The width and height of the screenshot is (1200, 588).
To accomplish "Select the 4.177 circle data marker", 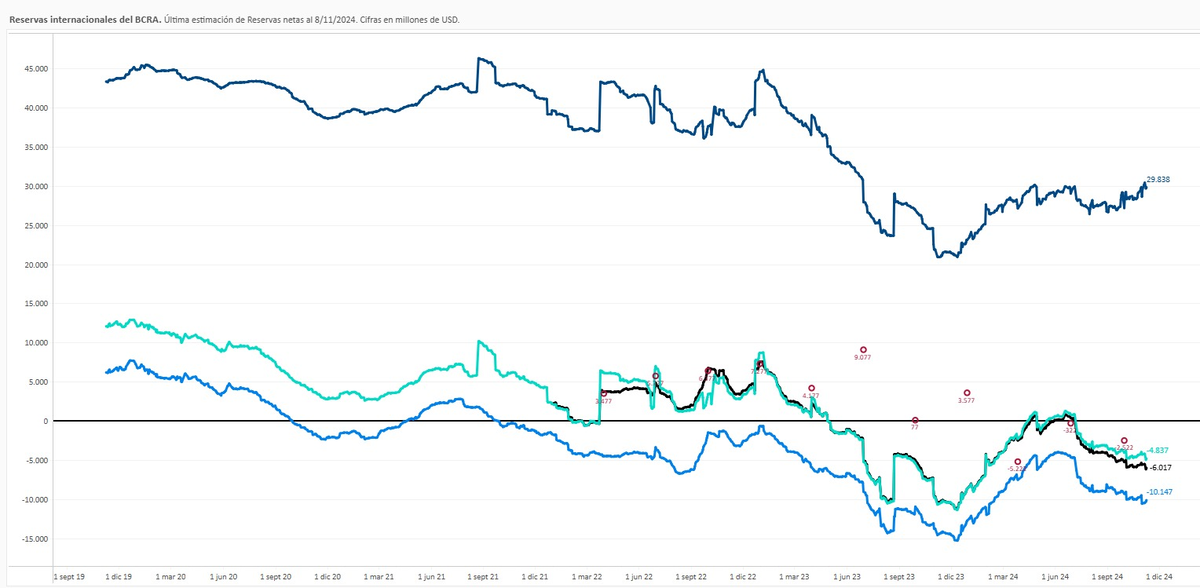I will point(811,388).
